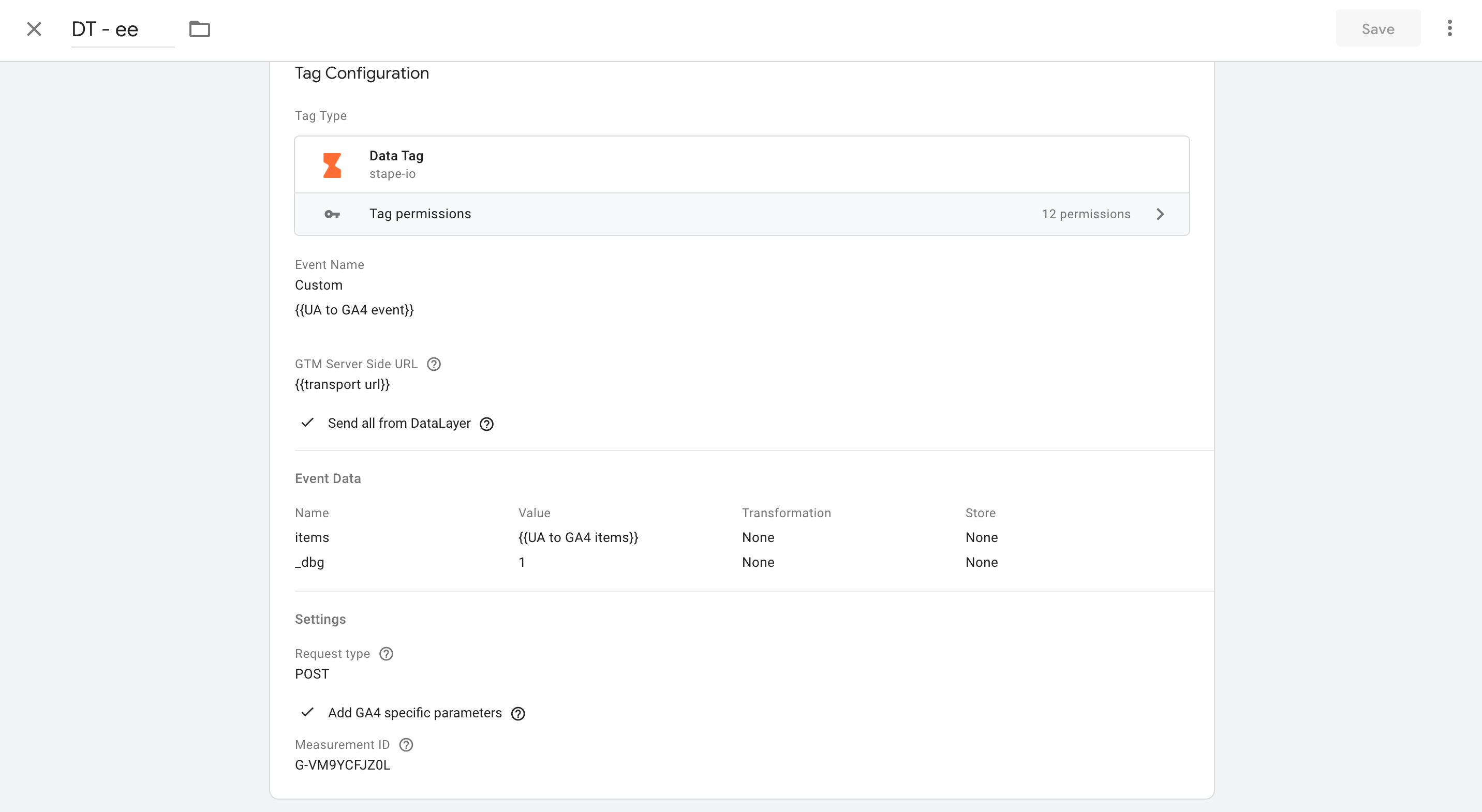The width and height of the screenshot is (1482, 812).
Task: Click the Tag Configuration heading
Action: tap(362, 73)
